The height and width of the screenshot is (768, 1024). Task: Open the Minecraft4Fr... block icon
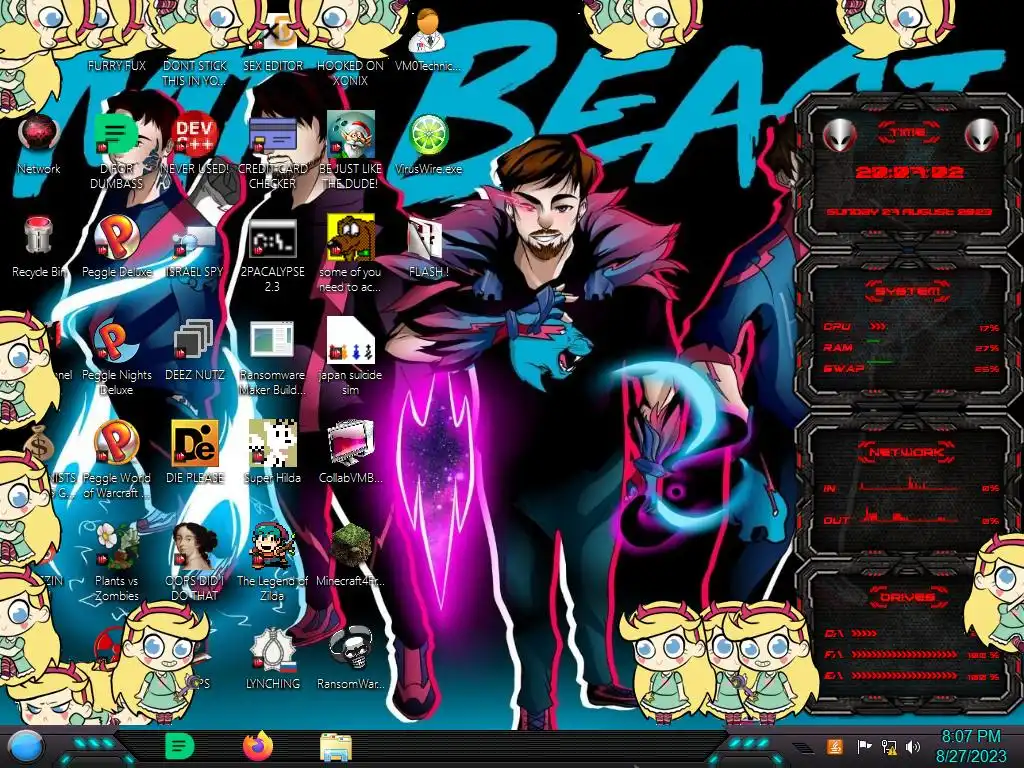(x=350, y=555)
